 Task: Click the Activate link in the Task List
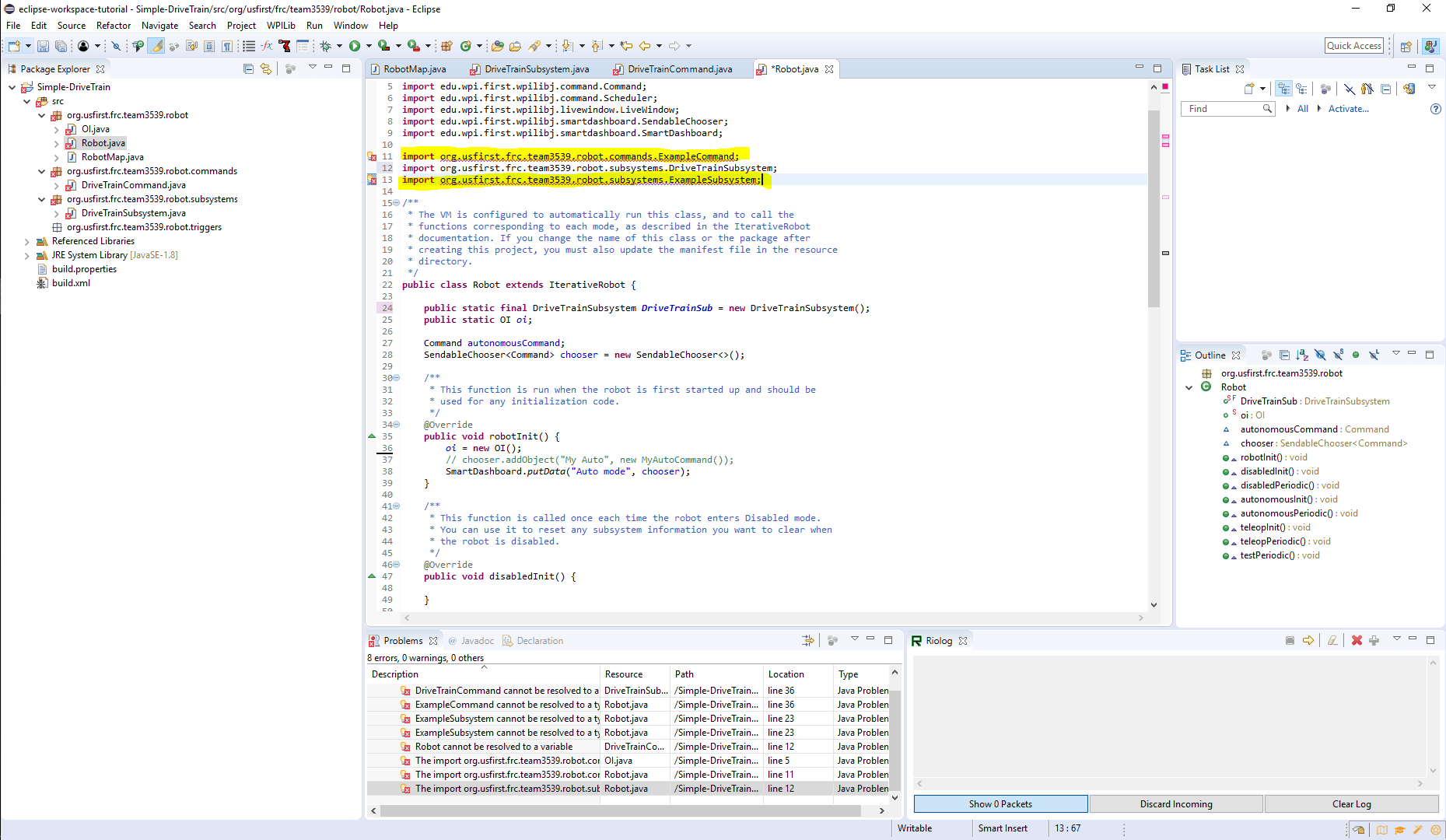coord(1348,108)
